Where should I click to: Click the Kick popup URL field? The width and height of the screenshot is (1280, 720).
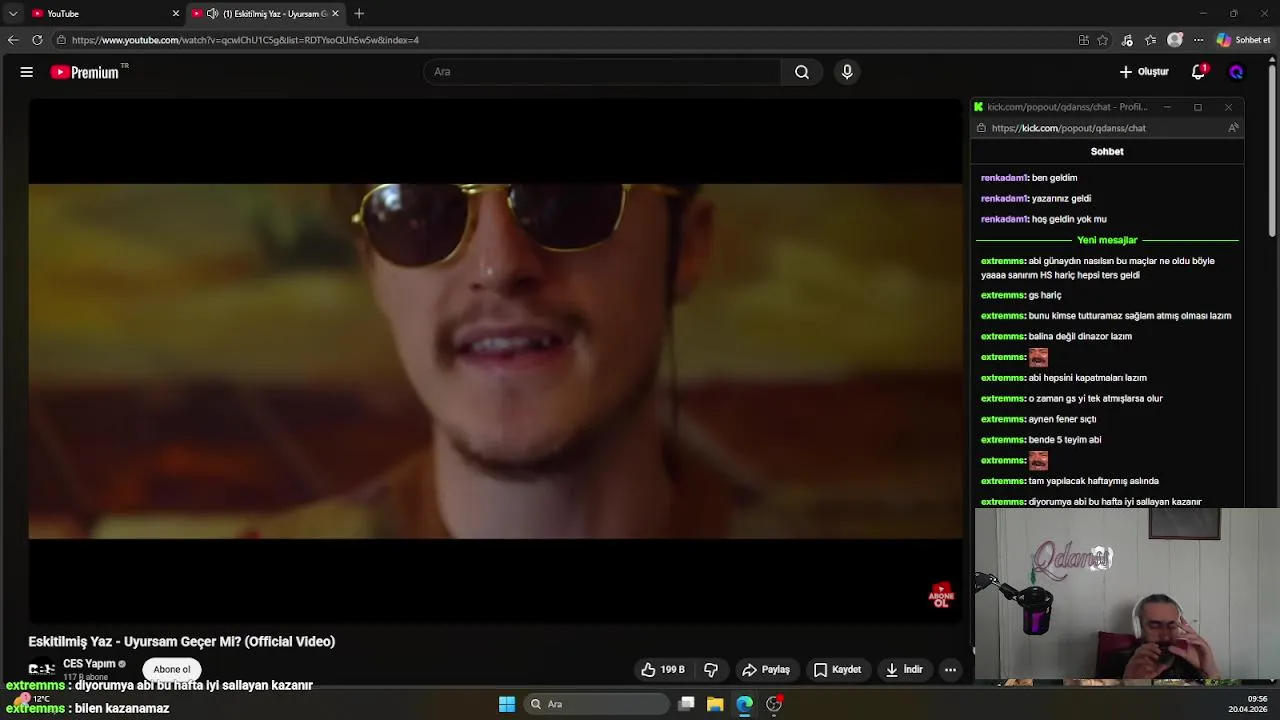tap(1068, 128)
